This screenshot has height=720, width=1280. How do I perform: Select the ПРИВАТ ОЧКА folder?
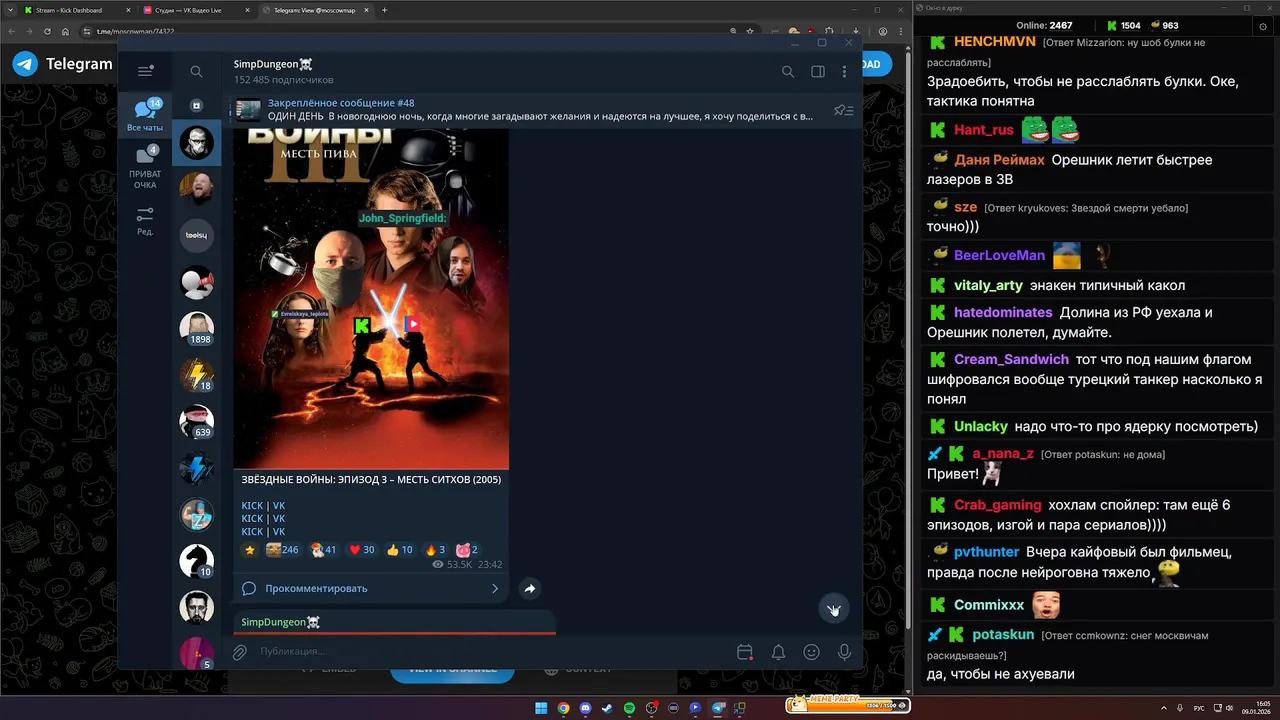(x=145, y=167)
